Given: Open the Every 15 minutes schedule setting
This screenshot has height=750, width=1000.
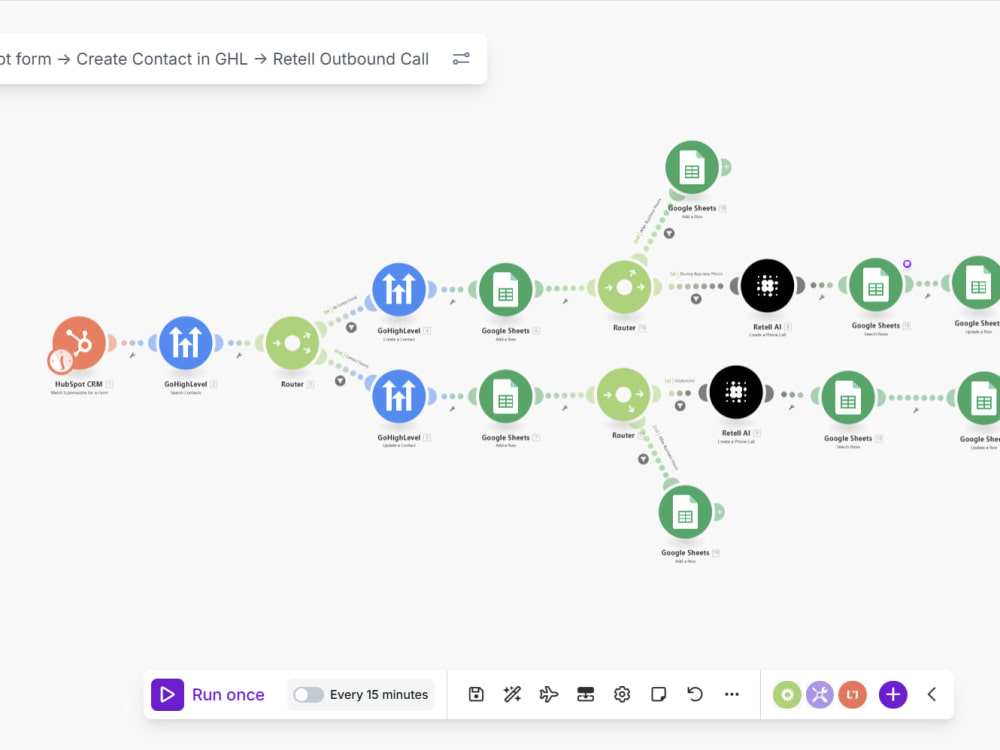Looking at the screenshot, I should (379, 695).
